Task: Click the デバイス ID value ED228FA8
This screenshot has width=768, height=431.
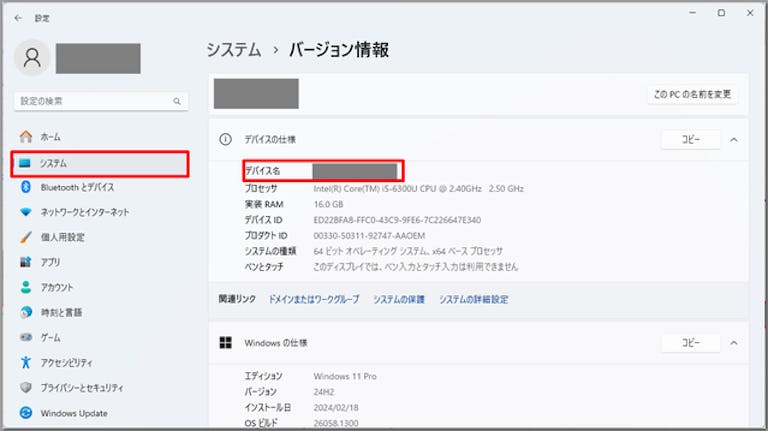Action: click(397, 220)
